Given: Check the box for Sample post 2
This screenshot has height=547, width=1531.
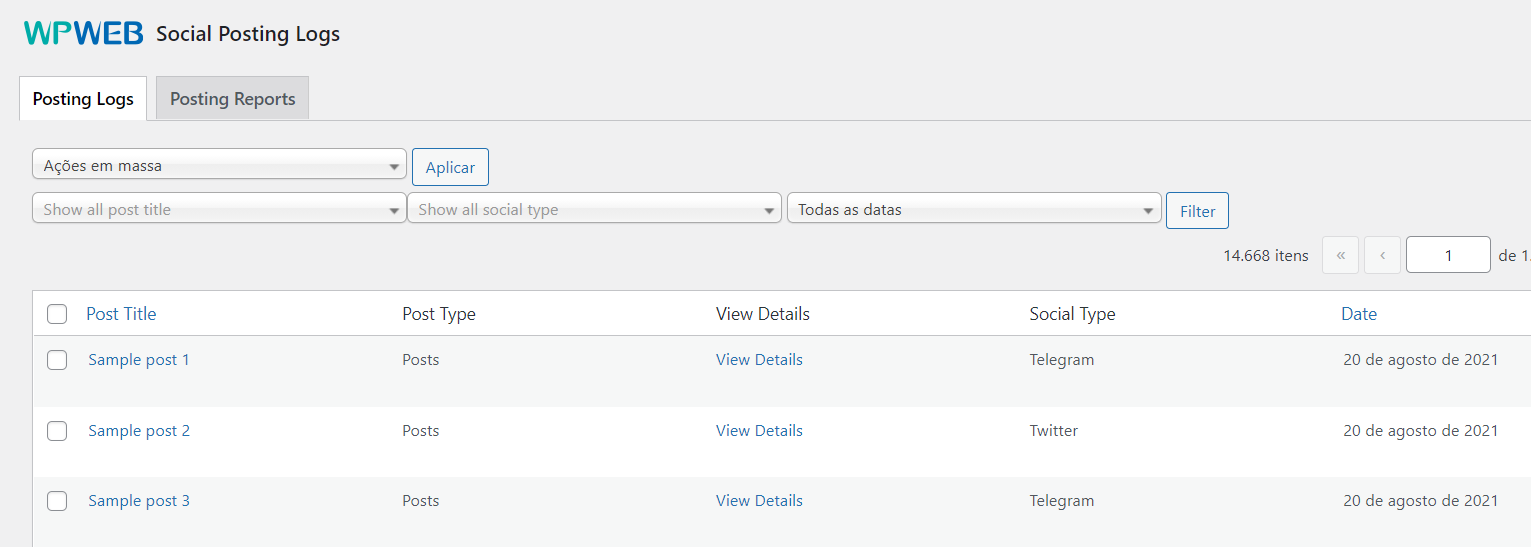Looking at the screenshot, I should point(57,431).
